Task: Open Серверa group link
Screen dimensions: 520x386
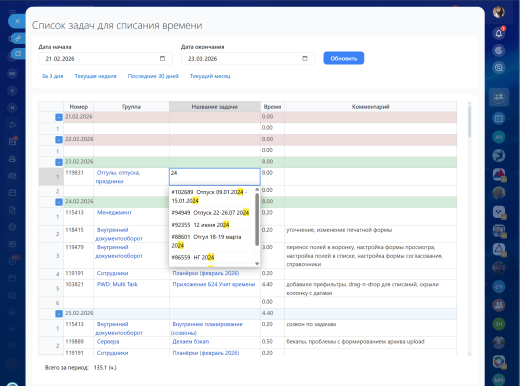Action: click(108, 341)
